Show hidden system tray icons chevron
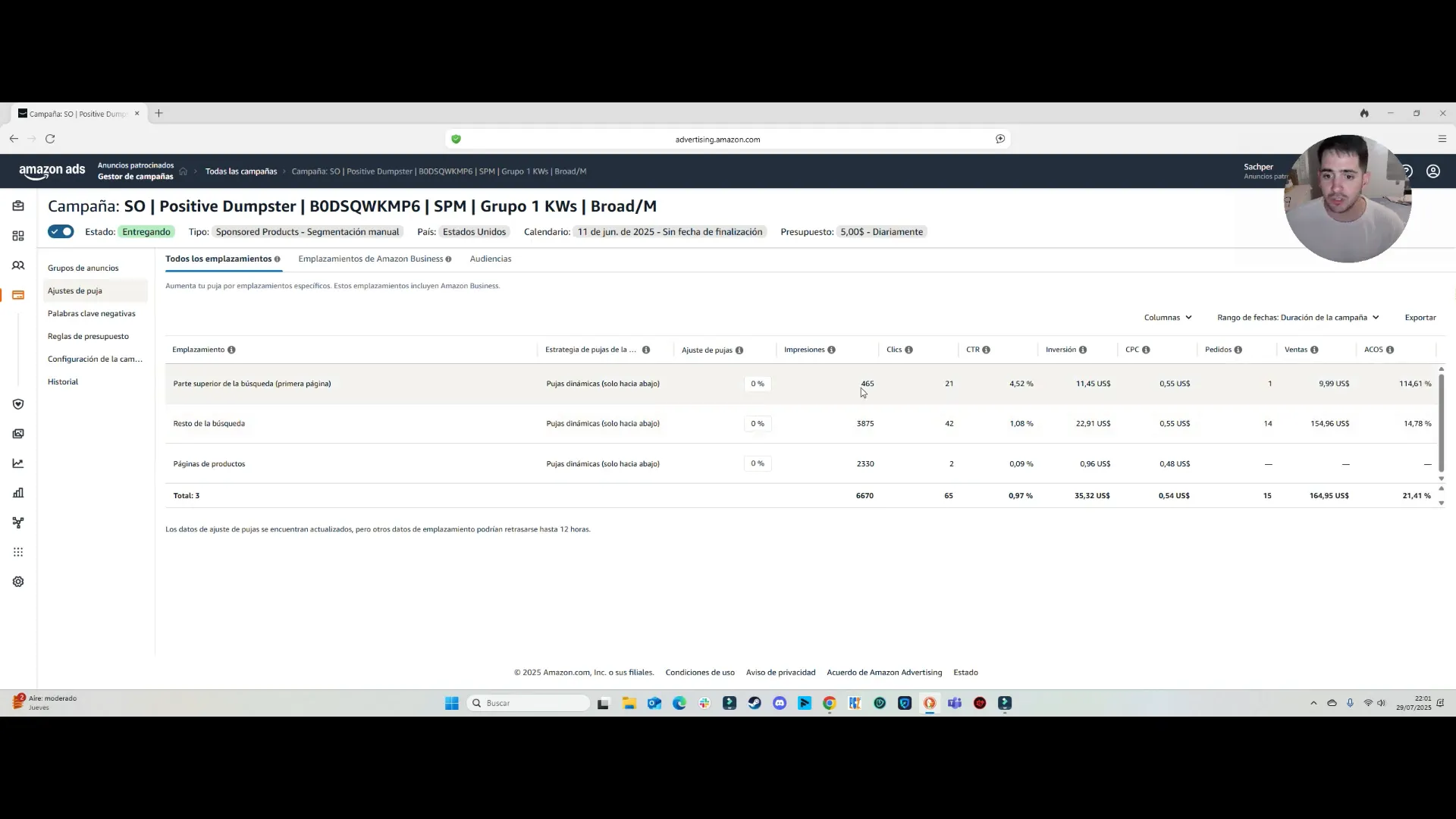This screenshot has height=819, width=1456. click(x=1313, y=703)
